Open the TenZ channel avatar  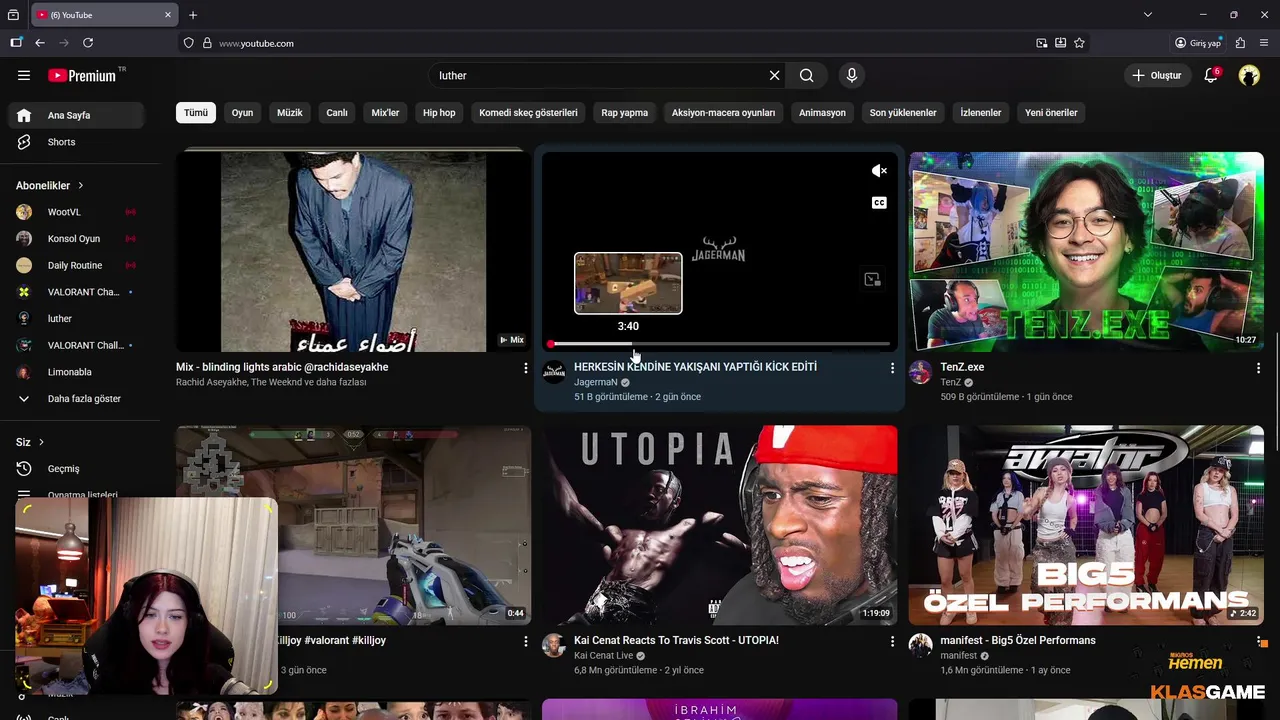[920, 373]
